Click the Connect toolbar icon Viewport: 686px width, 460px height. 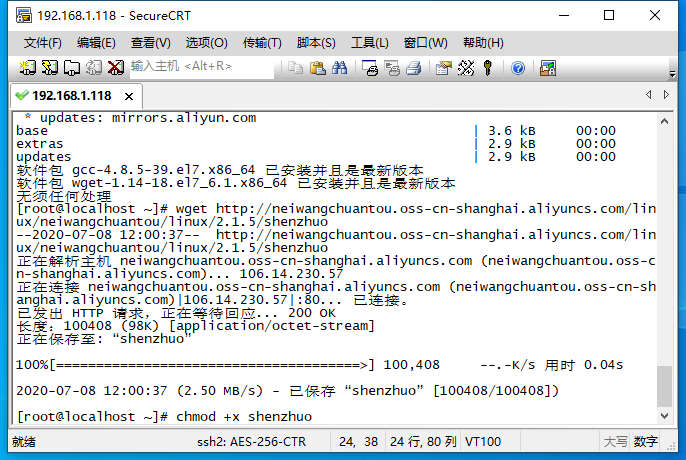point(28,68)
